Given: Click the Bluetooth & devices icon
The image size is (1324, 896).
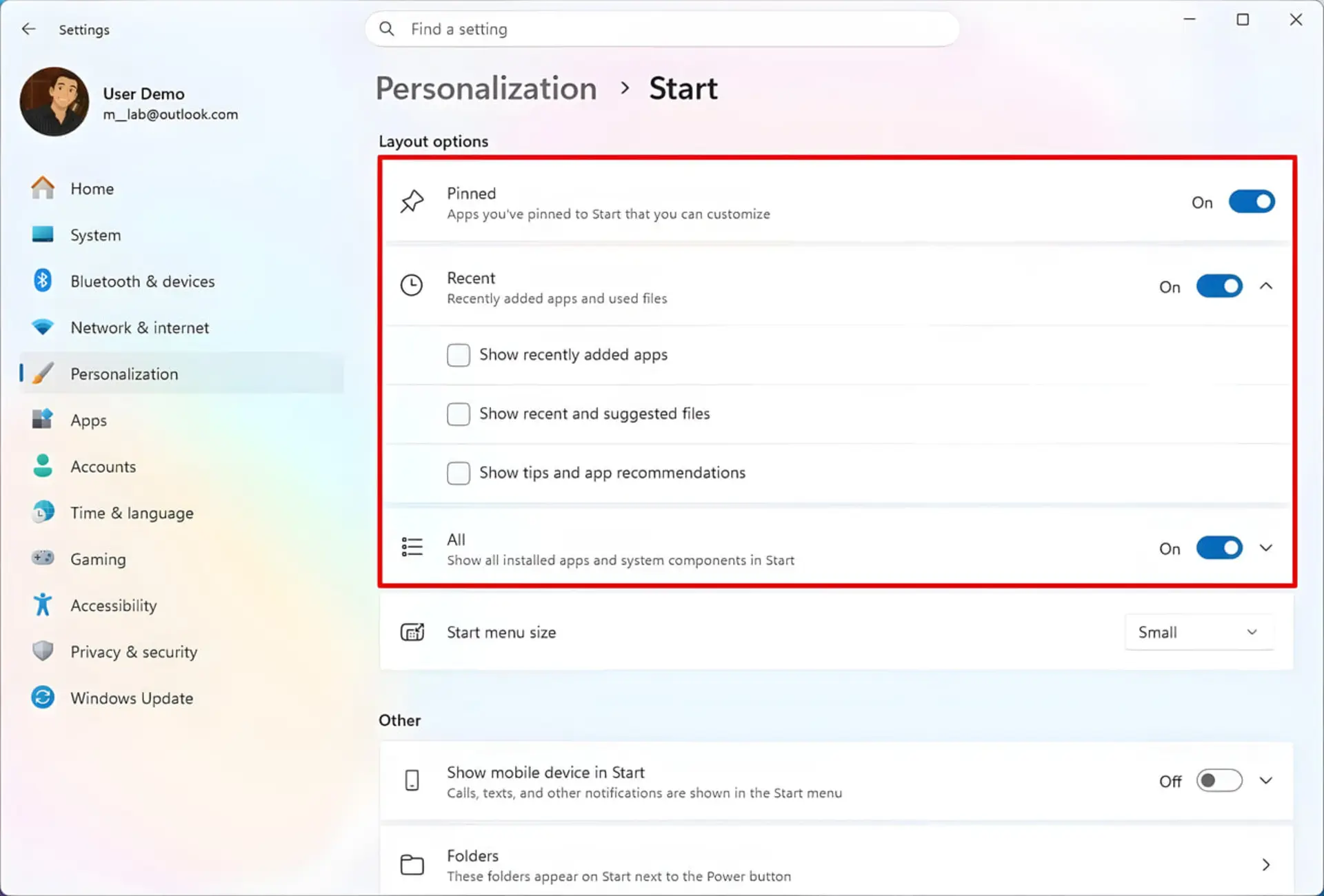Looking at the screenshot, I should 43,281.
